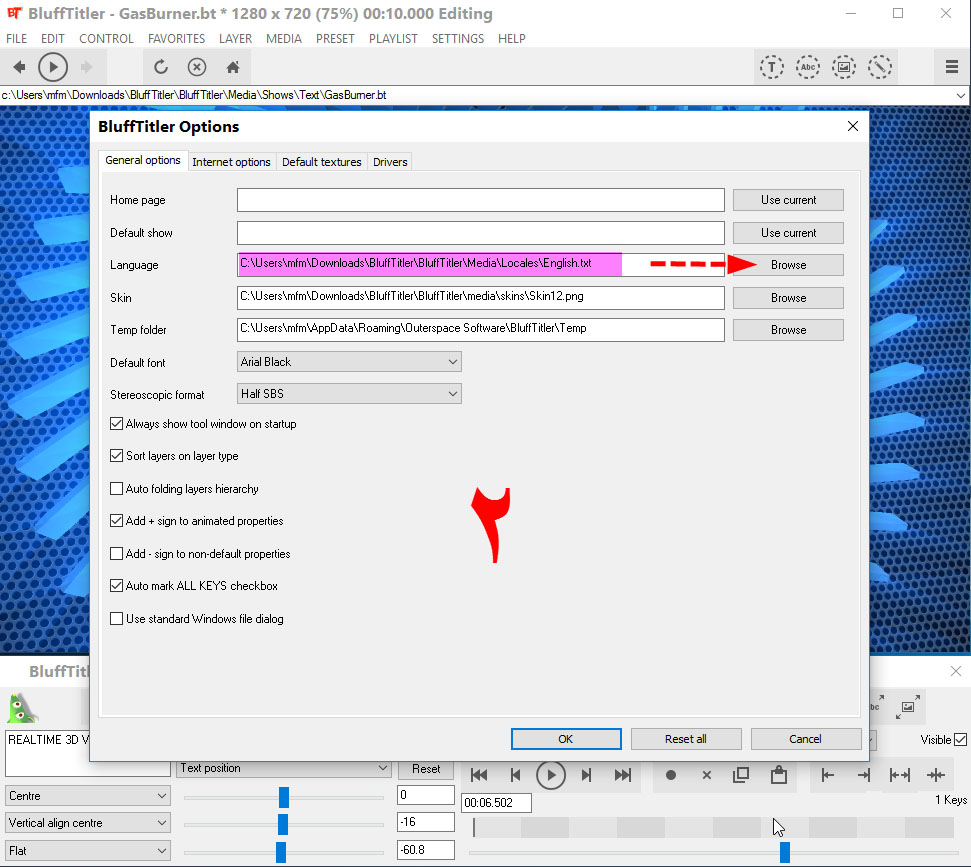Screen dimensions: 971x867
Task: Open the SETTINGS menu
Action: coord(458,38)
